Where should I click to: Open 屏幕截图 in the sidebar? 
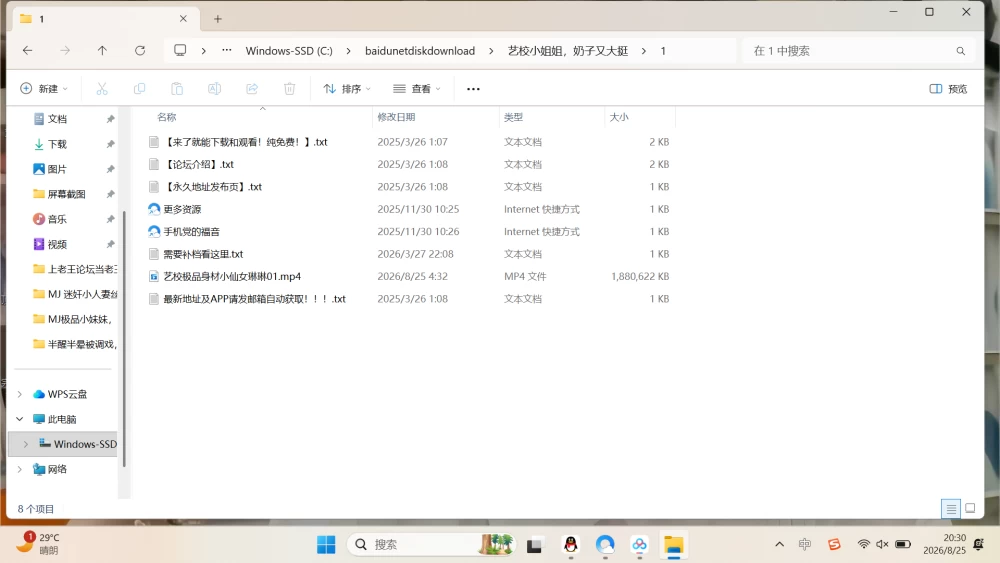66,194
